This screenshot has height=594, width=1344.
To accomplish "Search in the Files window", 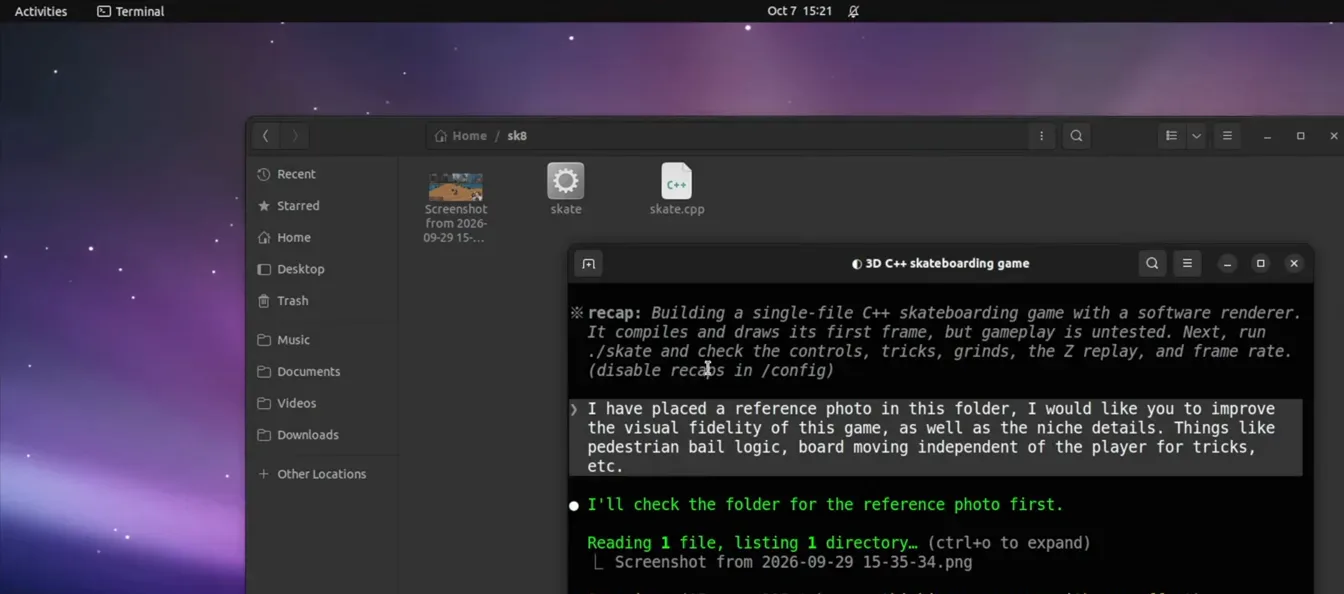I will [1076, 136].
